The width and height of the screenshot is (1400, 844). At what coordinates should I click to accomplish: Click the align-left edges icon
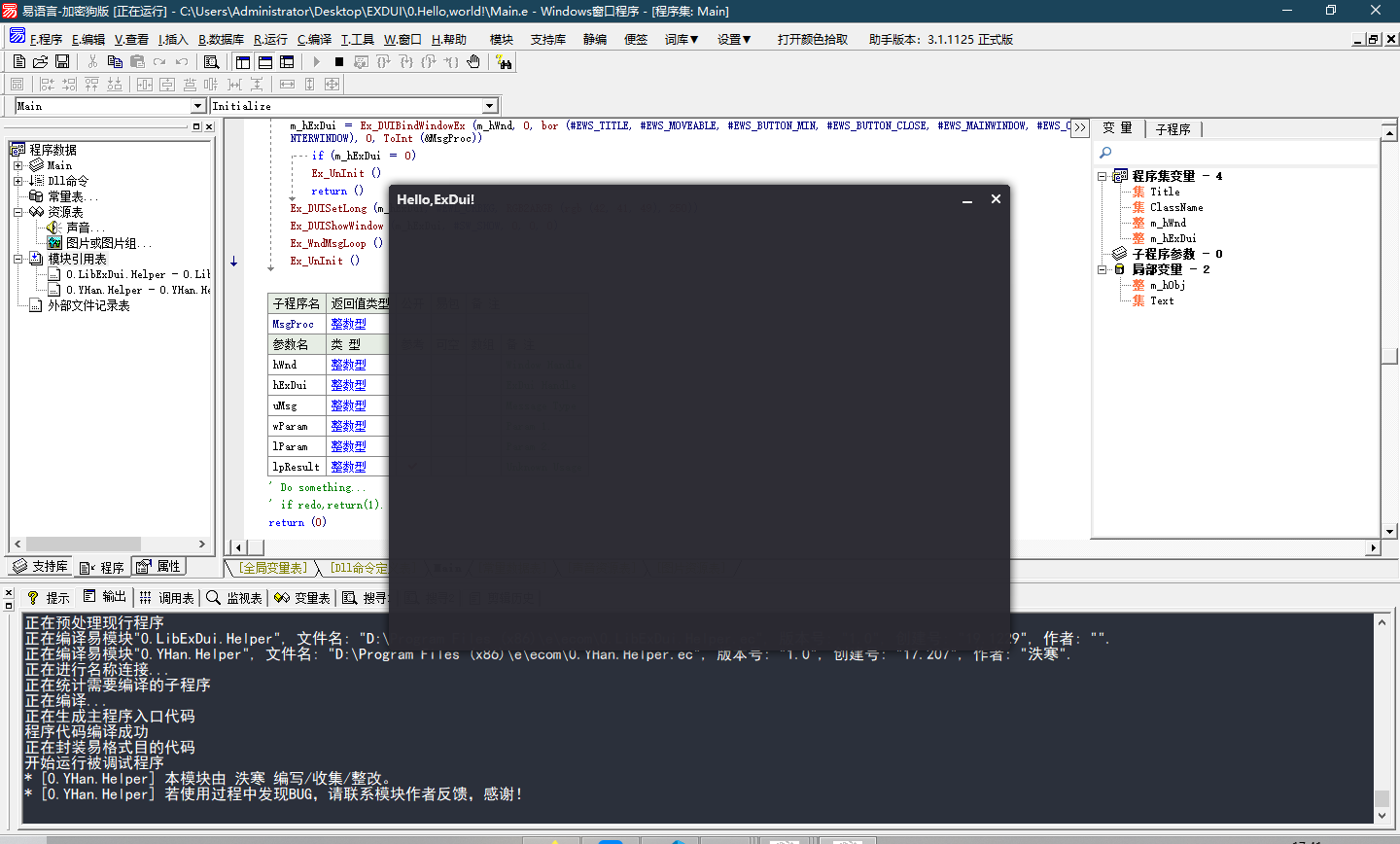pos(47,84)
